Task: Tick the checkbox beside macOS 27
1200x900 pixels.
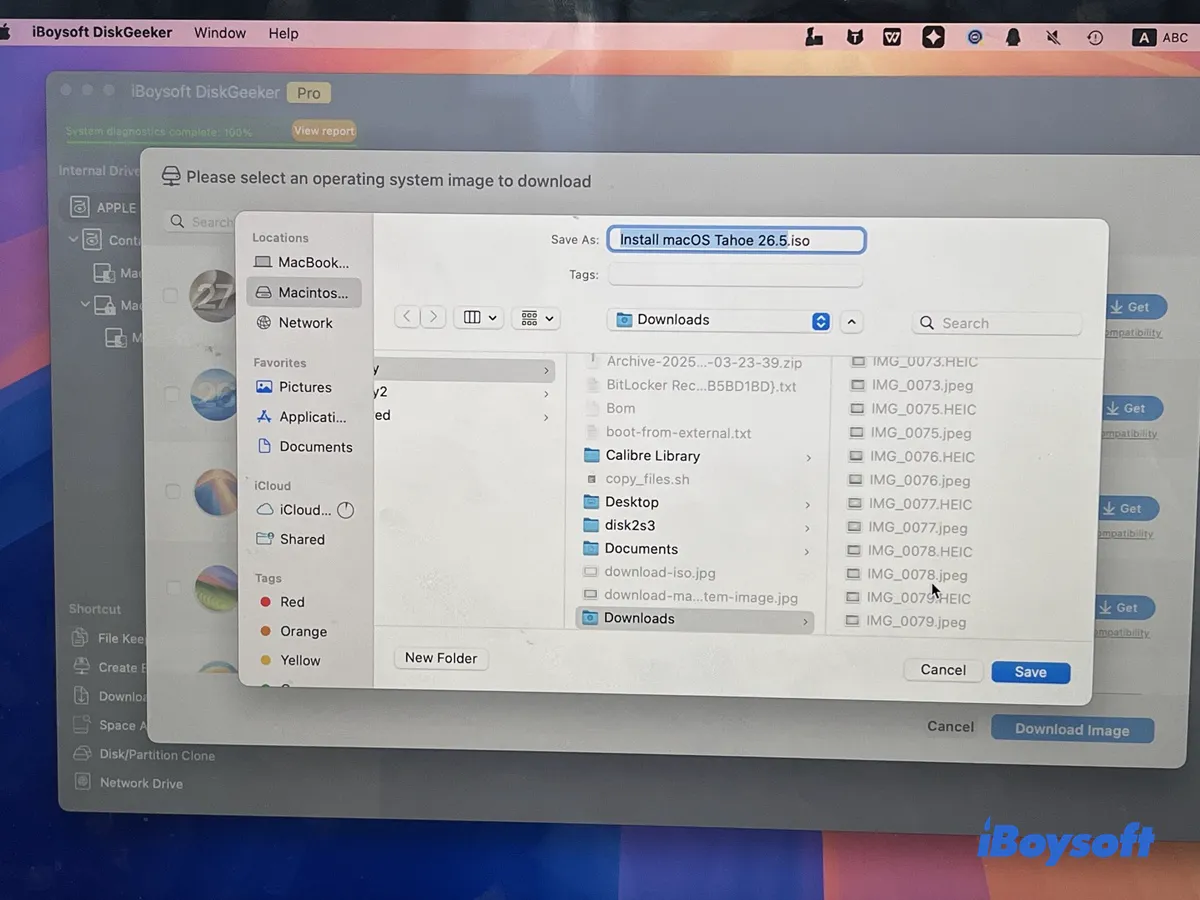Action: point(170,295)
